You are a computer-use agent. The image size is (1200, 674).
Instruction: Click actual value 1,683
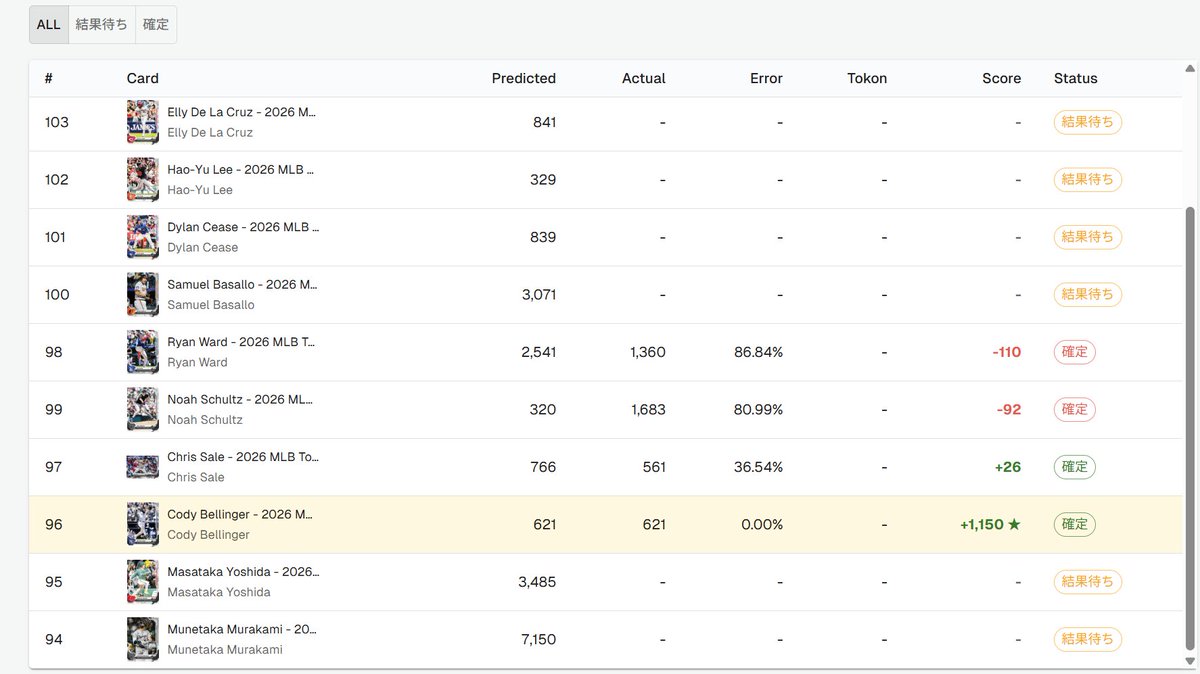pos(648,410)
